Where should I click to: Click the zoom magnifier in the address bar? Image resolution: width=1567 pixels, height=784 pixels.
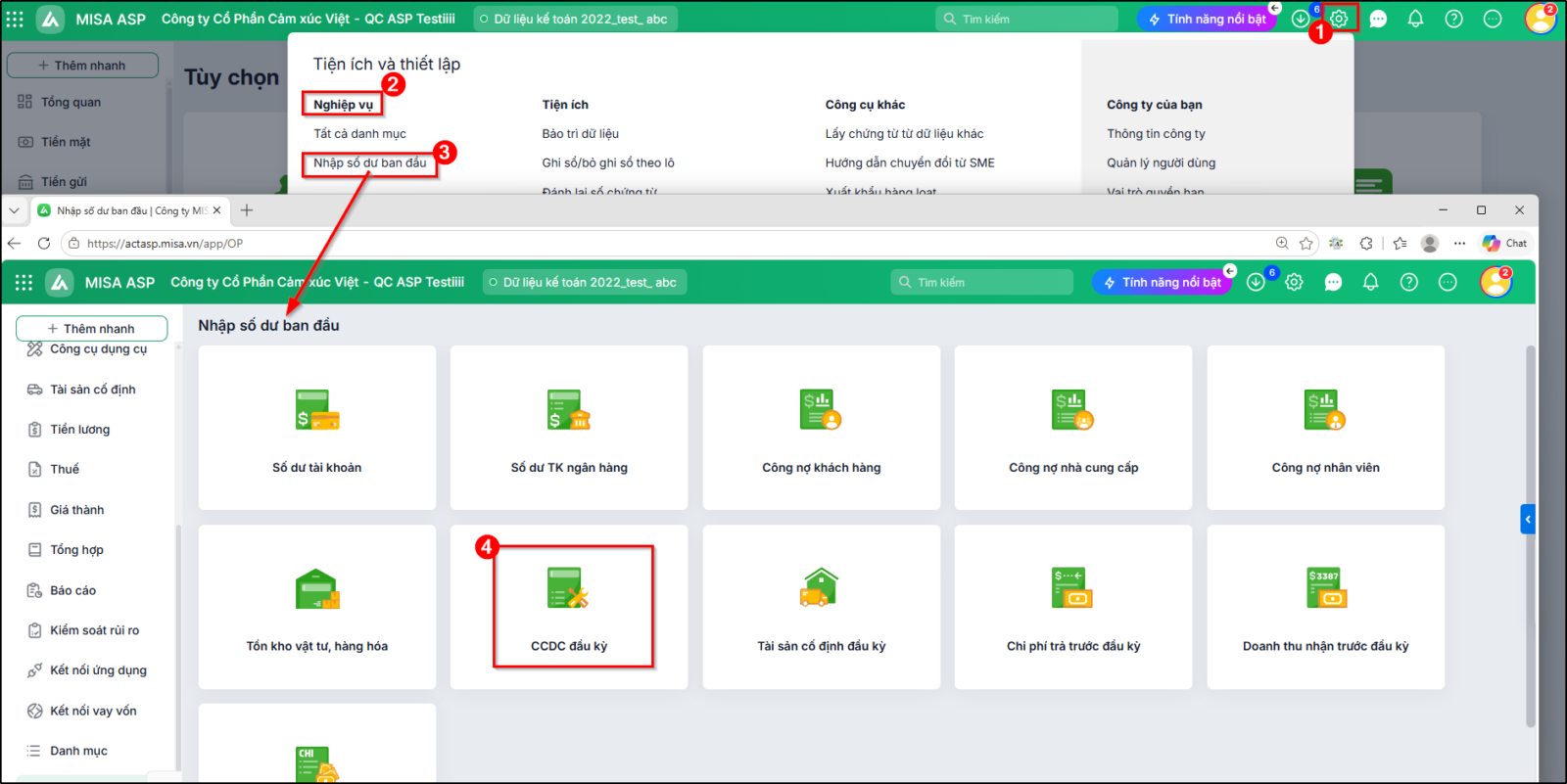point(1282,243)
